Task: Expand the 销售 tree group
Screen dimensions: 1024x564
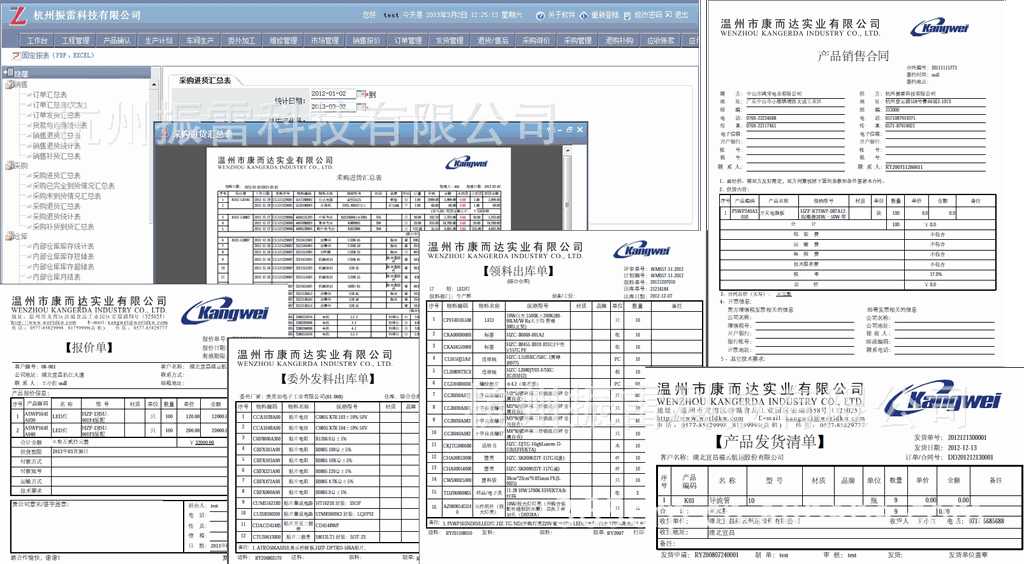Action: point(21,84)
